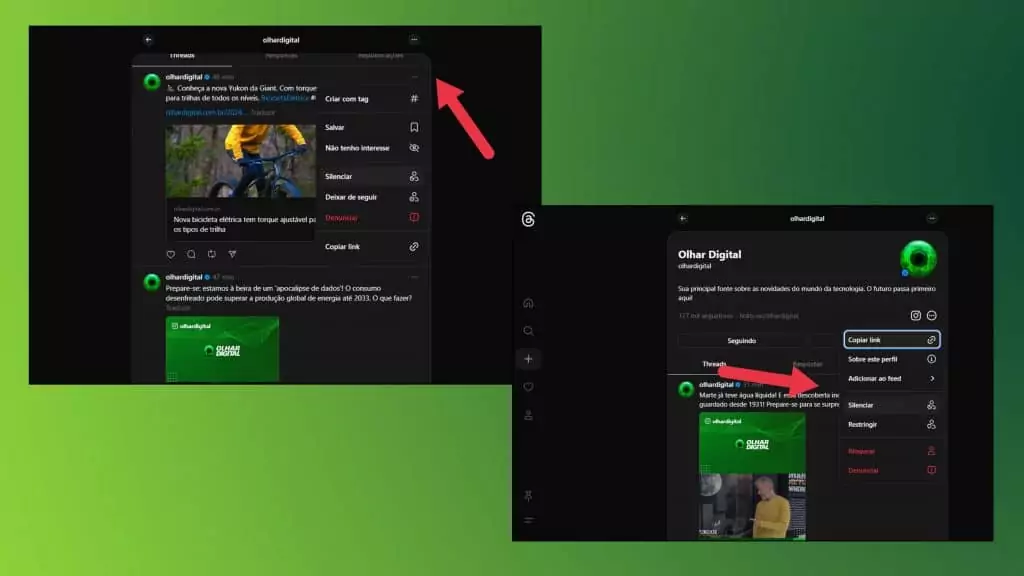The height and width of the screenshot is (576, 1024).
Task: Click the profile's circled more-options icon
Action: pyautogui.click(x=932, y=315)
